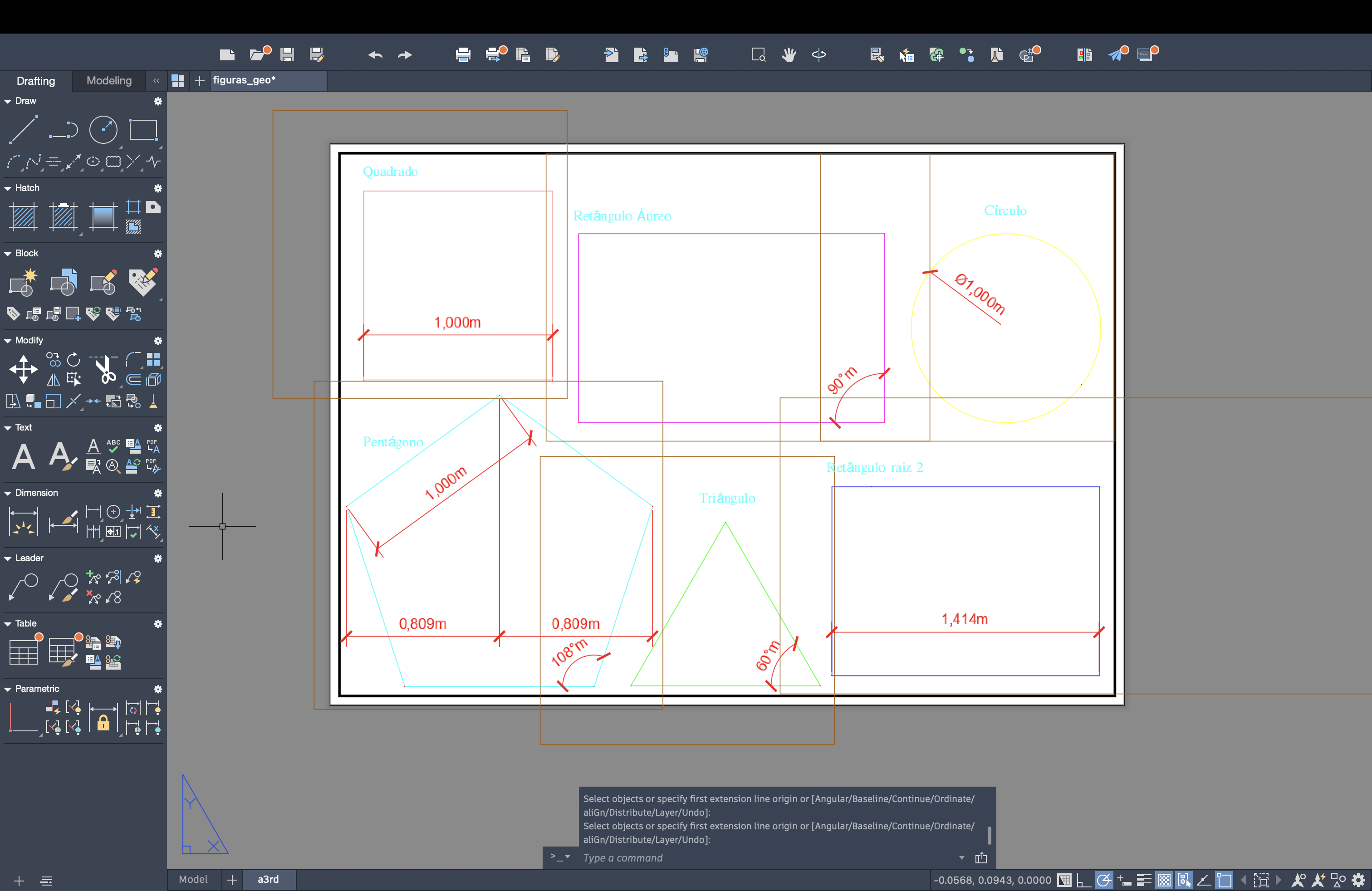Collapse the Dimension panel section

tap(8, 493)
